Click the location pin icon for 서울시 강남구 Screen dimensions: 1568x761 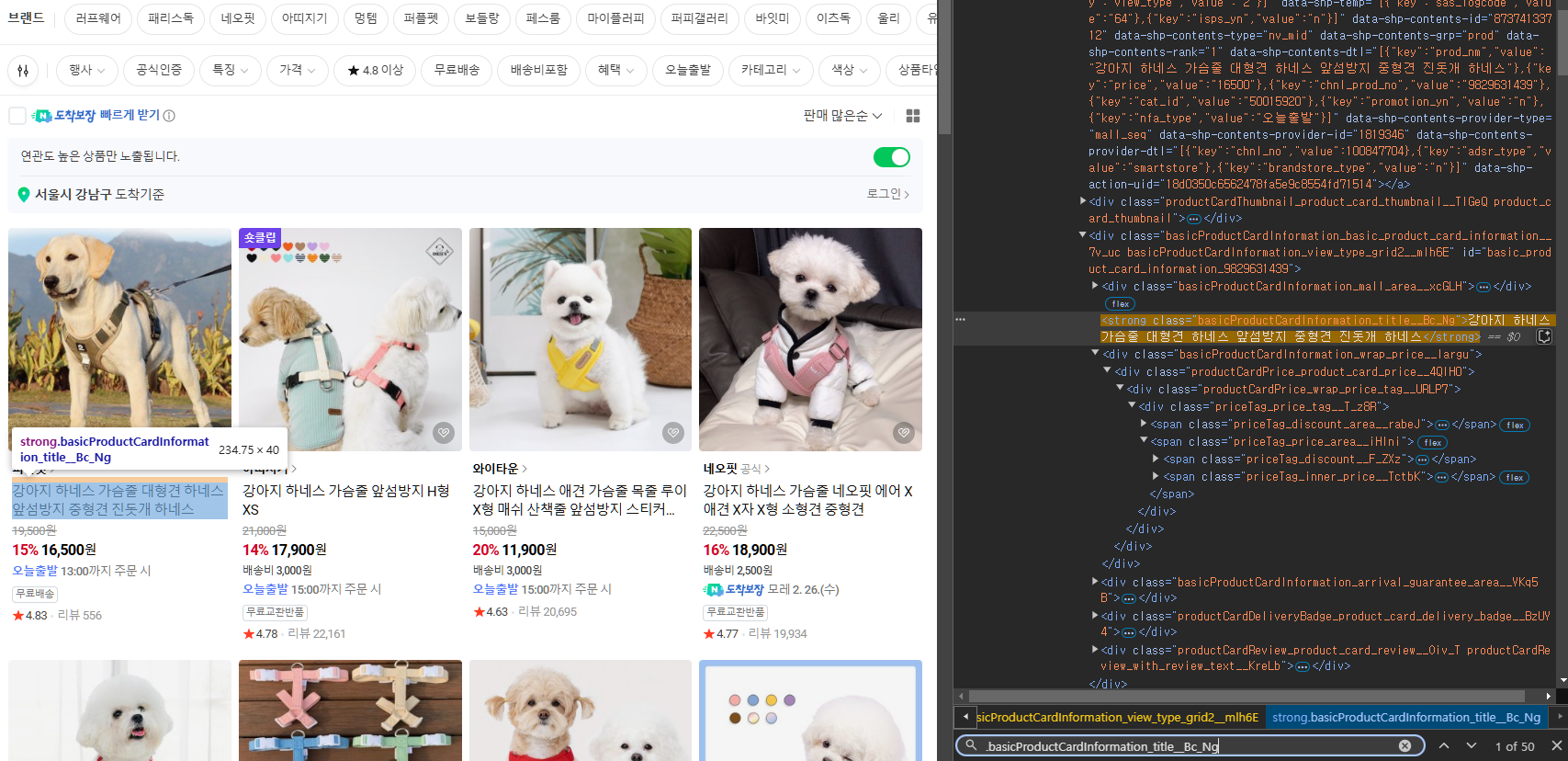(x=24, y=195)
